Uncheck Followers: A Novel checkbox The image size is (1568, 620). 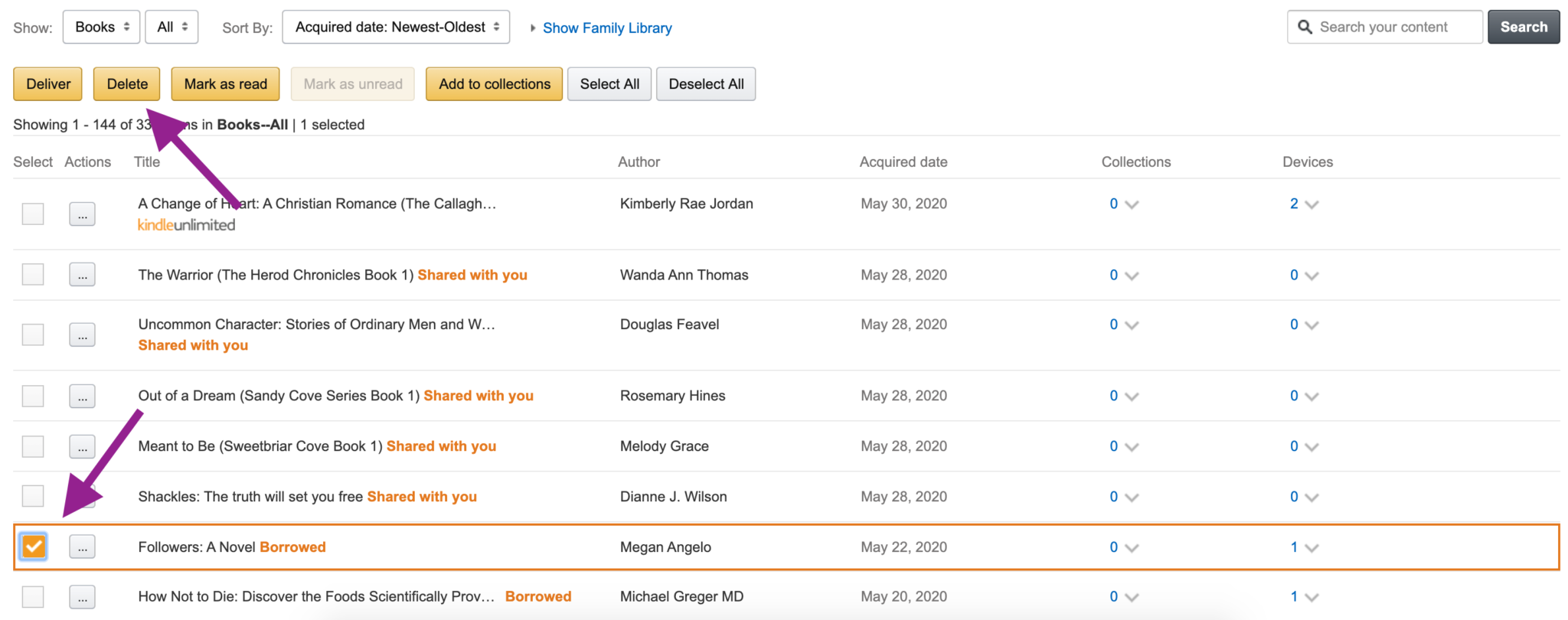pyautogui.click(x=33, y=547)
